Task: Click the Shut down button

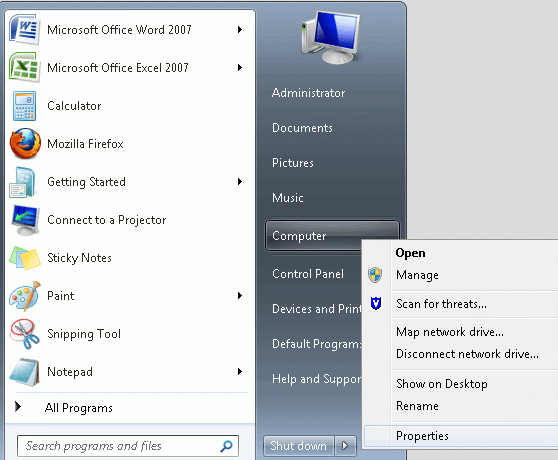Action: [299, 445]
